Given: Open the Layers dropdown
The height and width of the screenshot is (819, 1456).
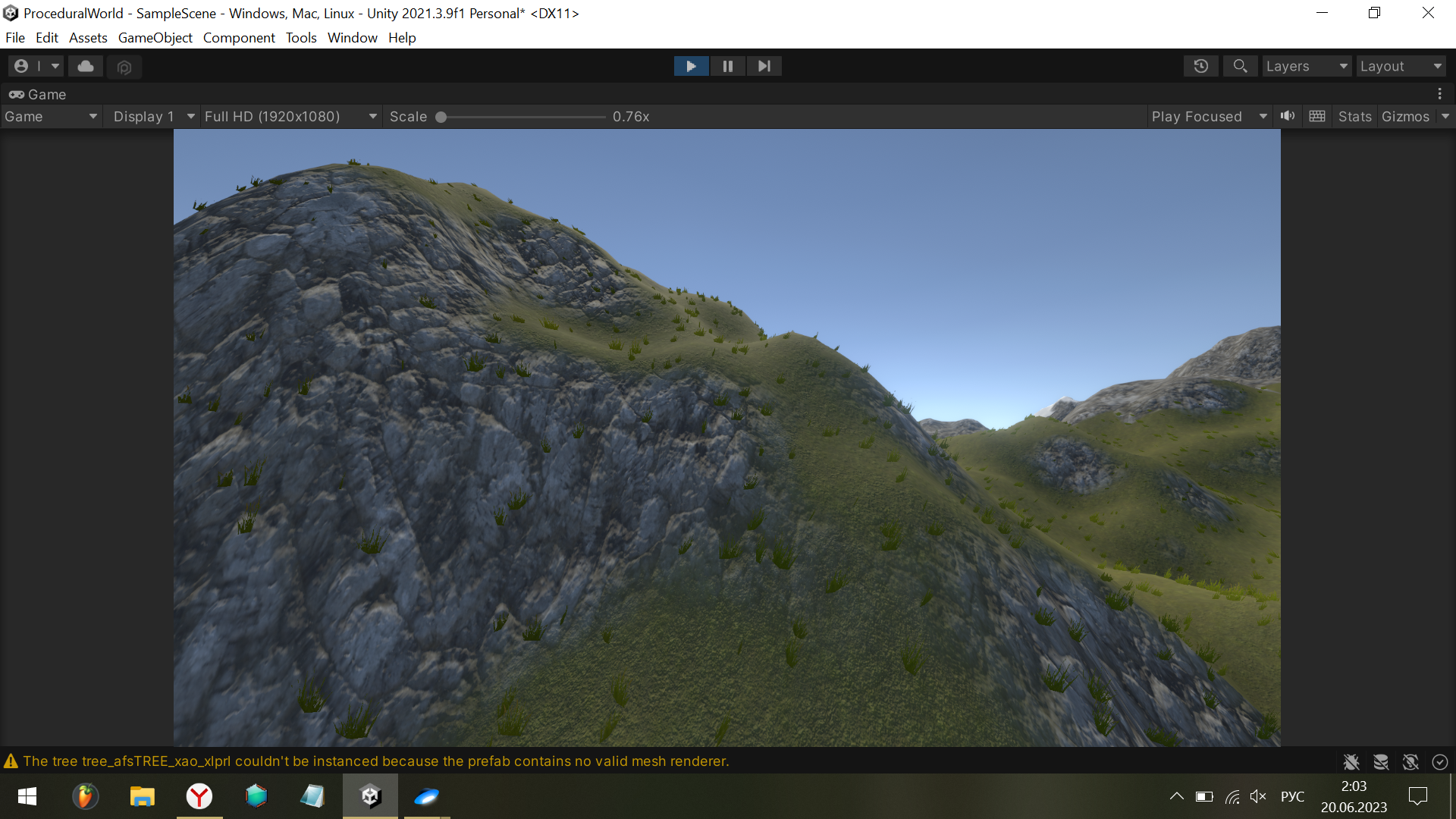Looking at the screenshot, I should click(1307, 67).
